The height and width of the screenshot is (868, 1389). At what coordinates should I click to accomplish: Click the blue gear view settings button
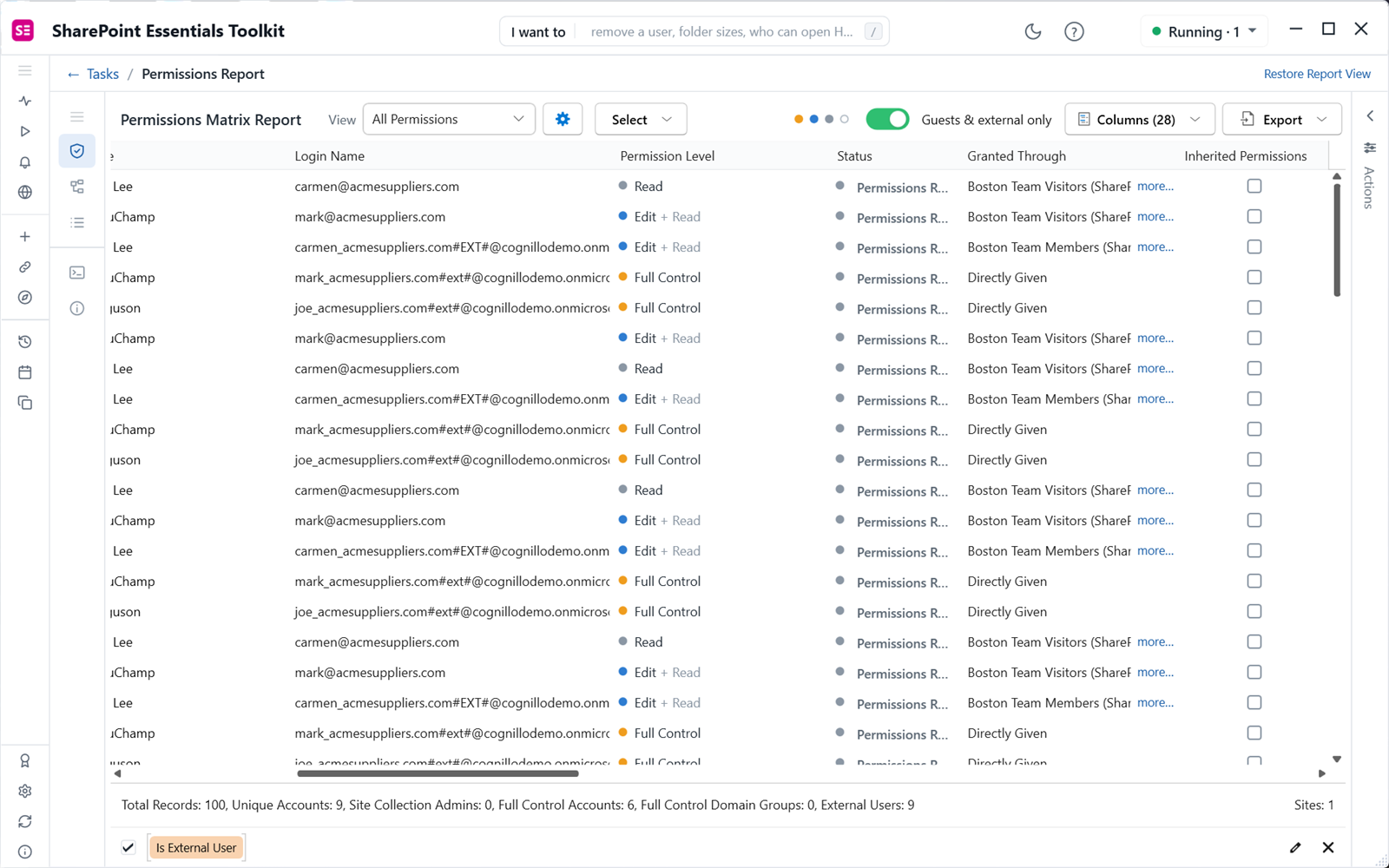click(563, 119)
